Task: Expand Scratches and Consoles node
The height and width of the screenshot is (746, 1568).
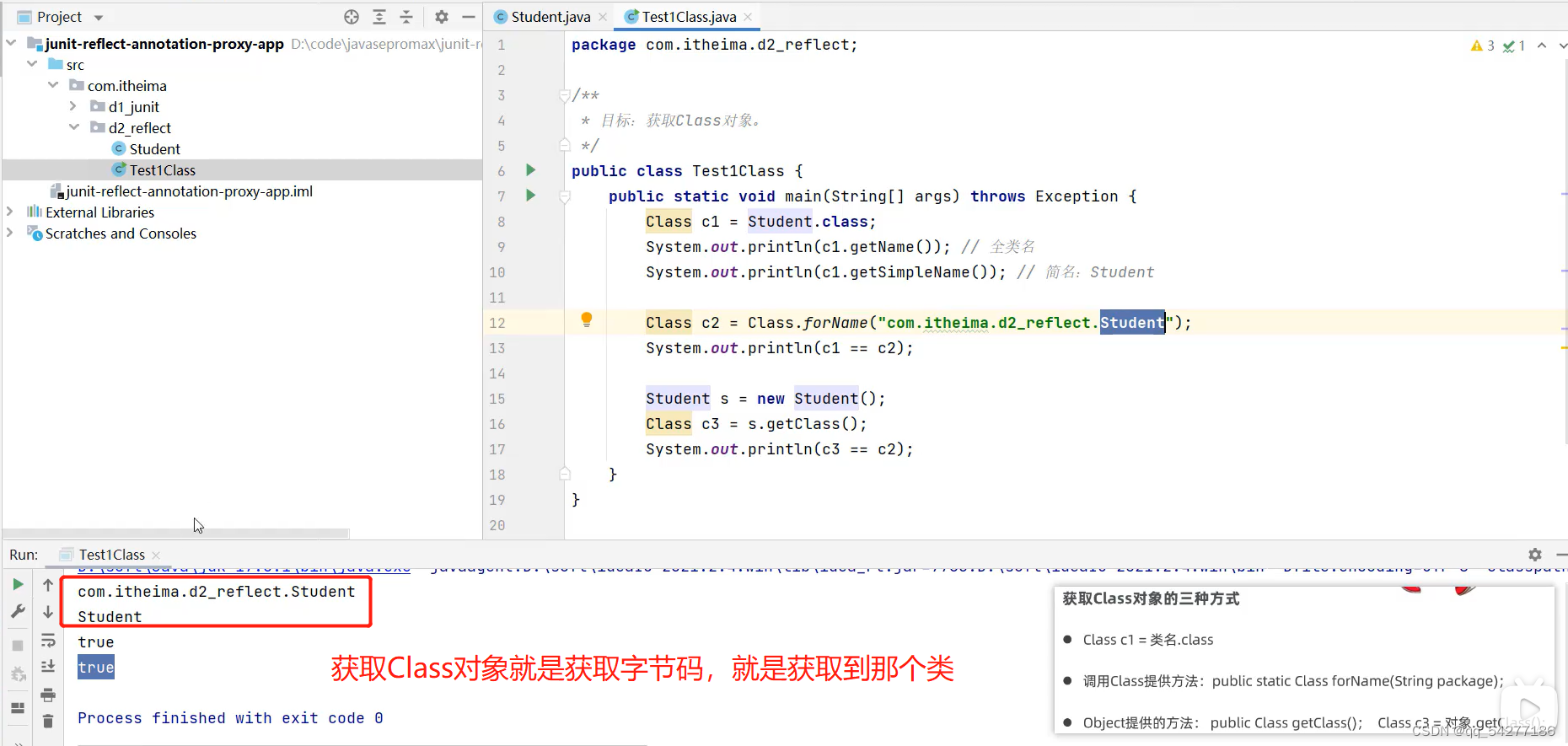Action: coord(10,233)
